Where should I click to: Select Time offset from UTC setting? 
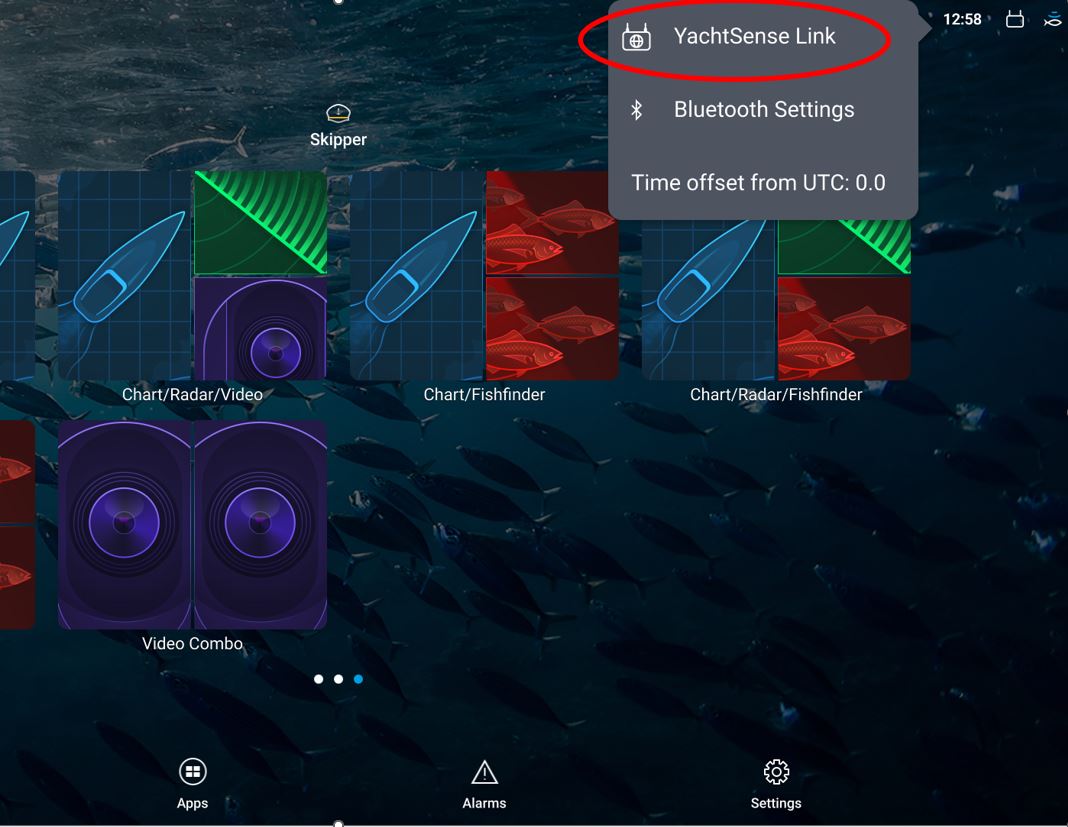tap(758, 183)
